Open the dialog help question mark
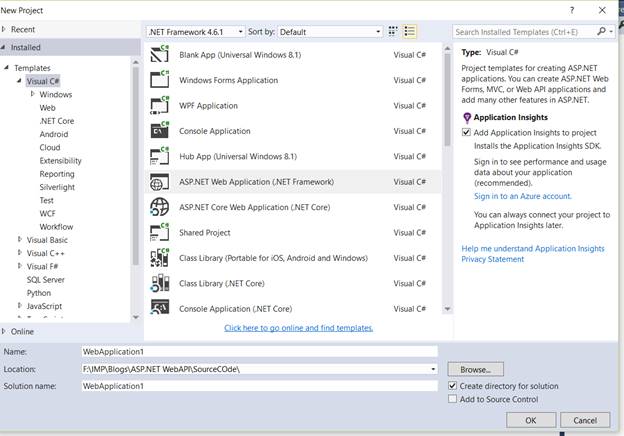 tap(572, 10)
